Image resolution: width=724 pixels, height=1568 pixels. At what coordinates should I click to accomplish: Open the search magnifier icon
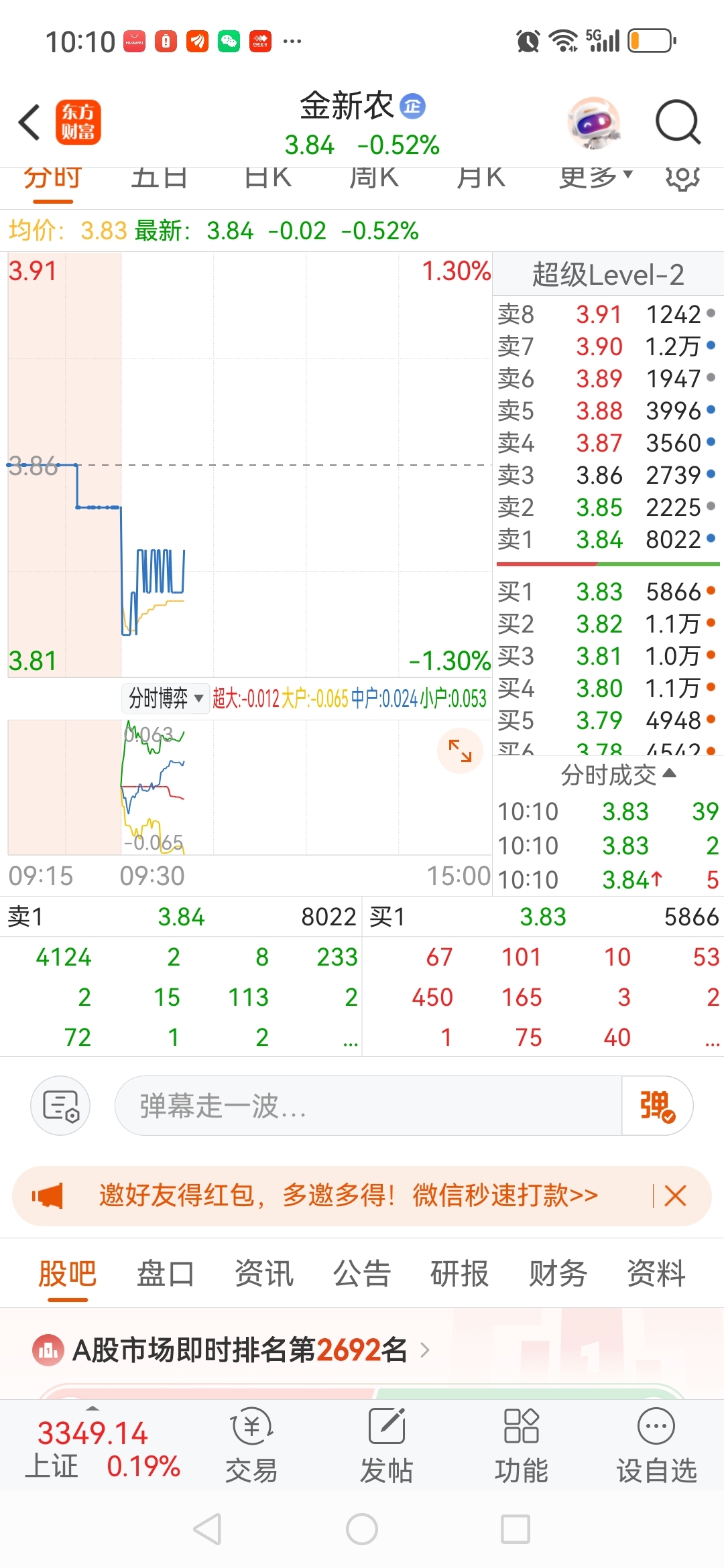tap(678, 122)
